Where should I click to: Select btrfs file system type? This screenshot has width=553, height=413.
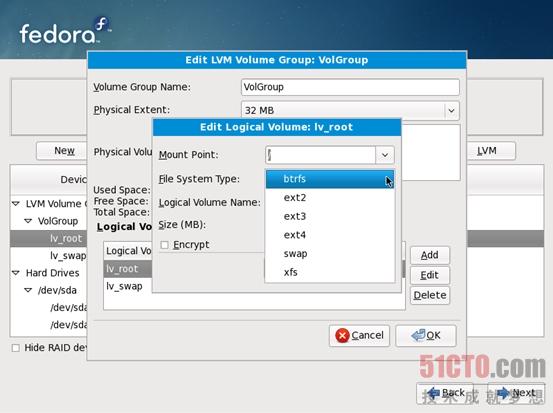pyautogui.click(x=330, y=179)
